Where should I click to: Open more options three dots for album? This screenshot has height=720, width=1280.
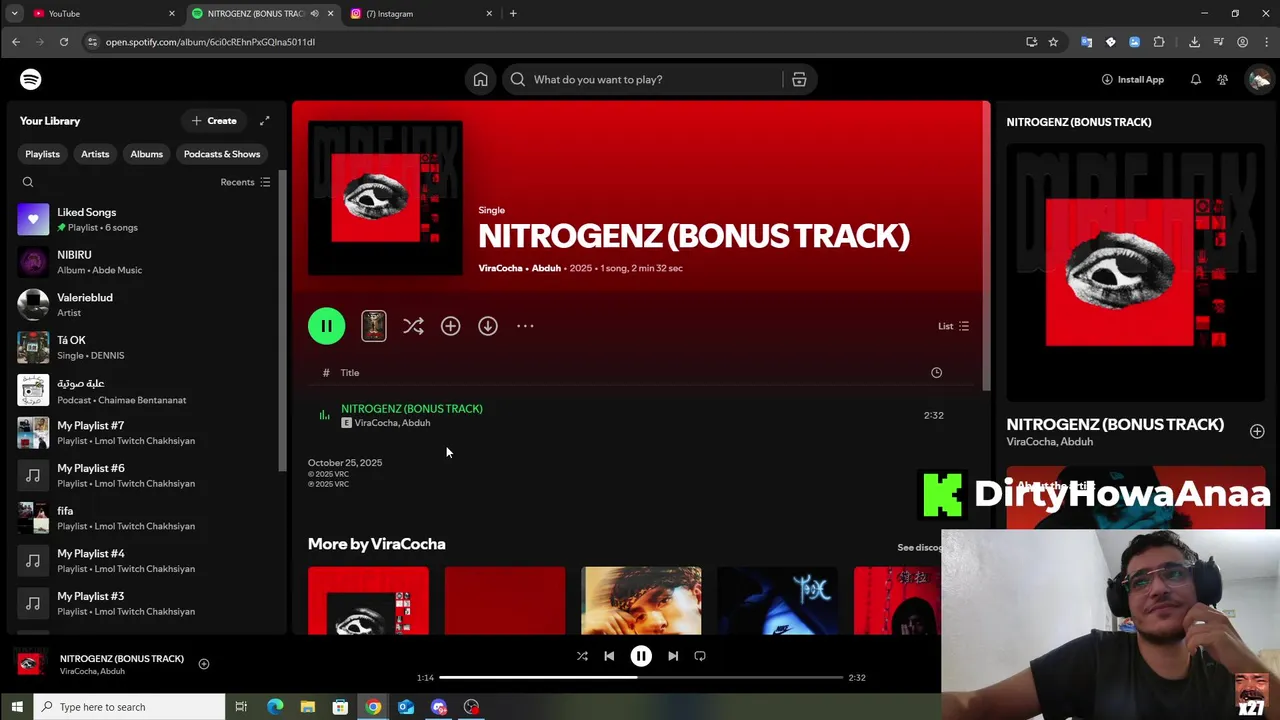[x=525, y=326]
